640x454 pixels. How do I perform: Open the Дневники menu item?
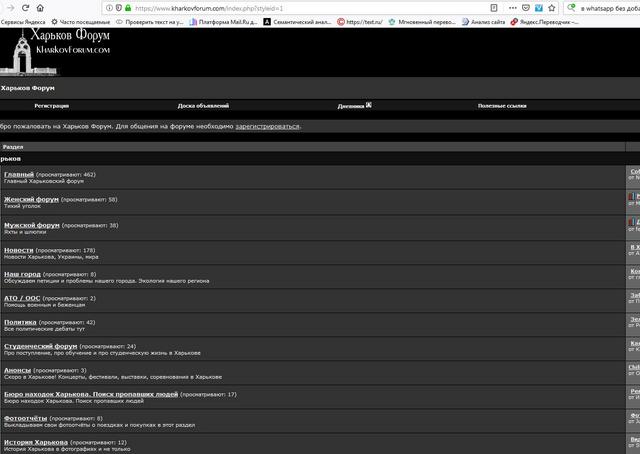(351, 106)
